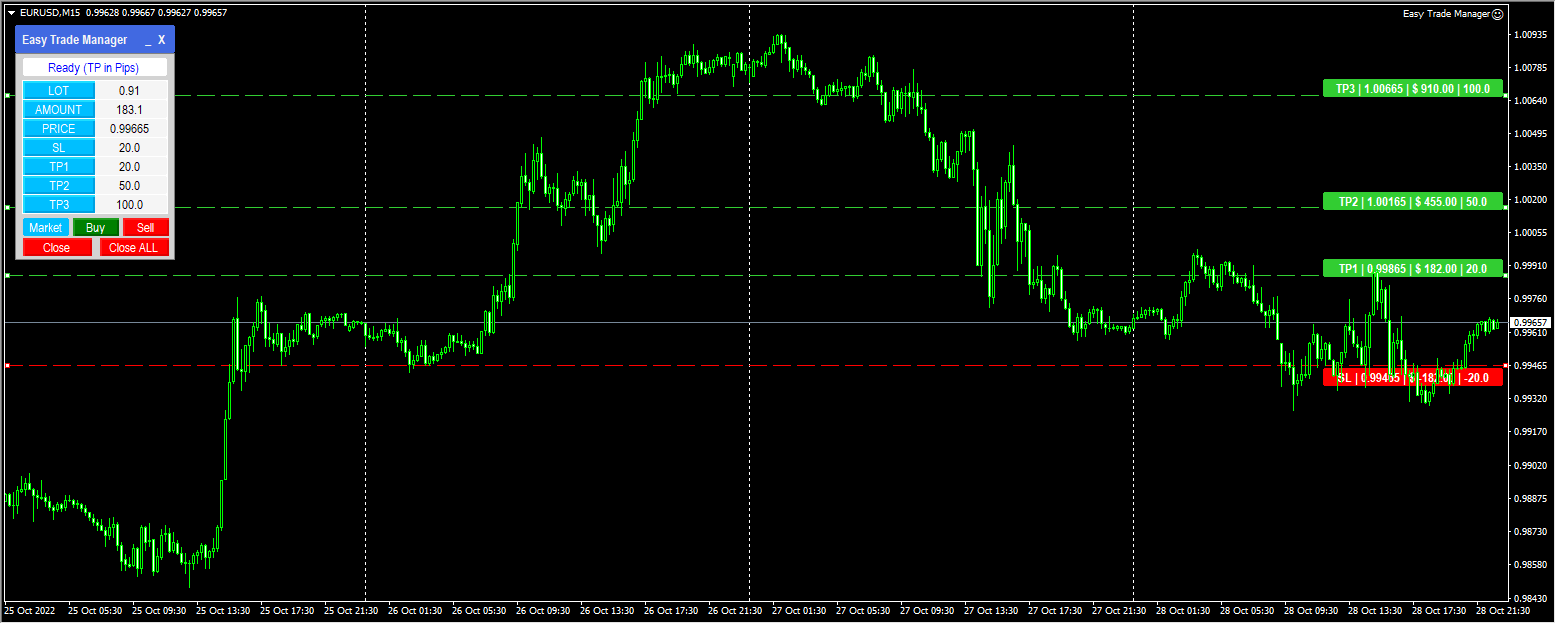Select the TP3 button in Easy Trade Manager

pyautogui.click(x=58, y=204)
